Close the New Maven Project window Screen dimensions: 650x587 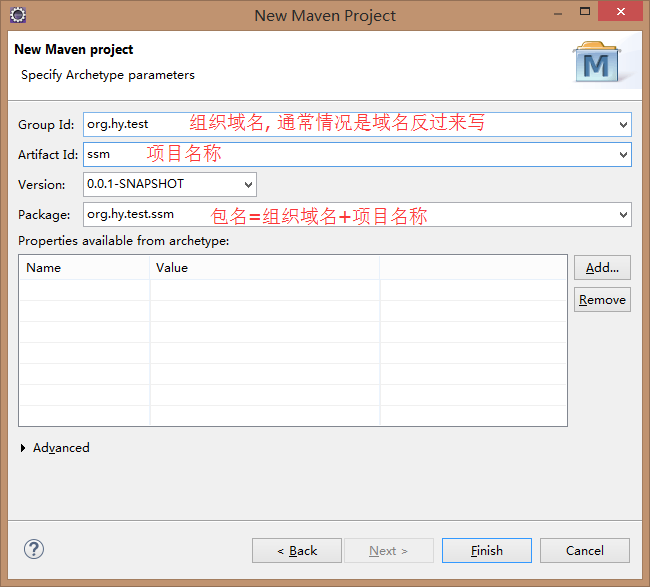click(x=621, y=11)
